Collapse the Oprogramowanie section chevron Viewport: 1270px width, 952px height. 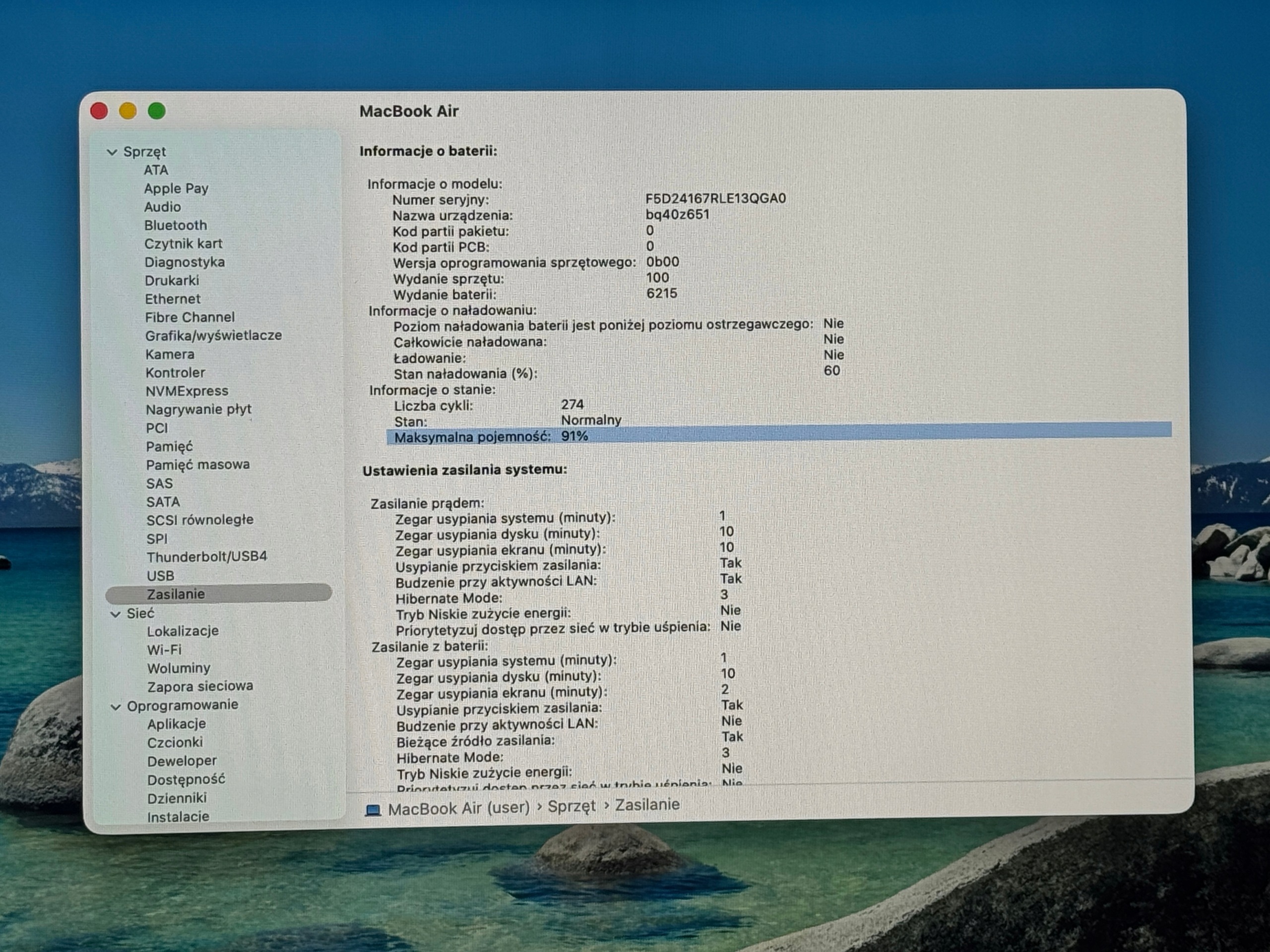(116, 707)
